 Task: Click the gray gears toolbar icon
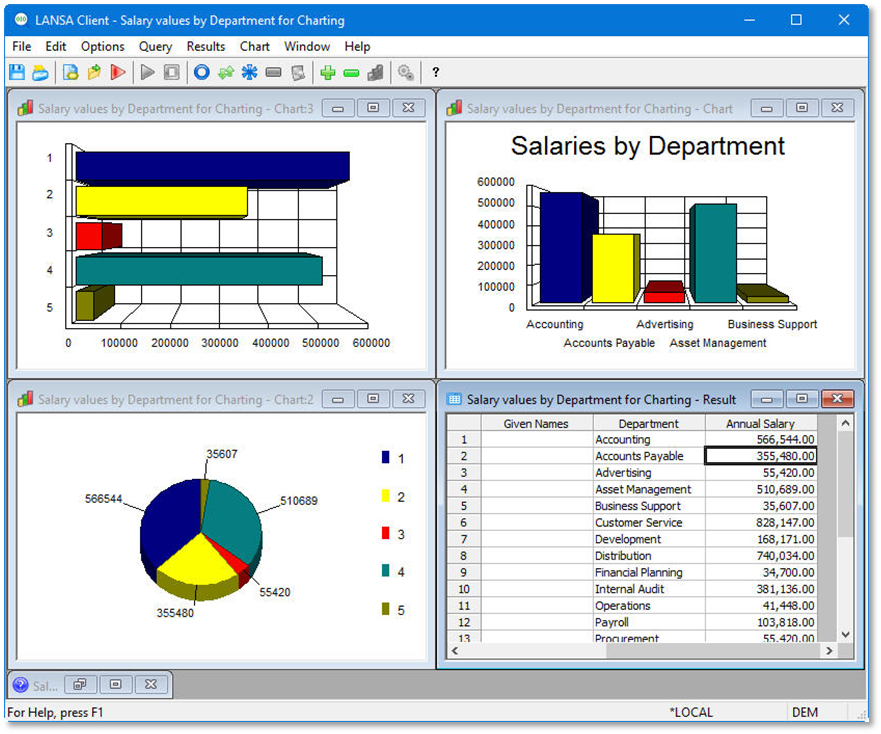(x=406, y=72)
